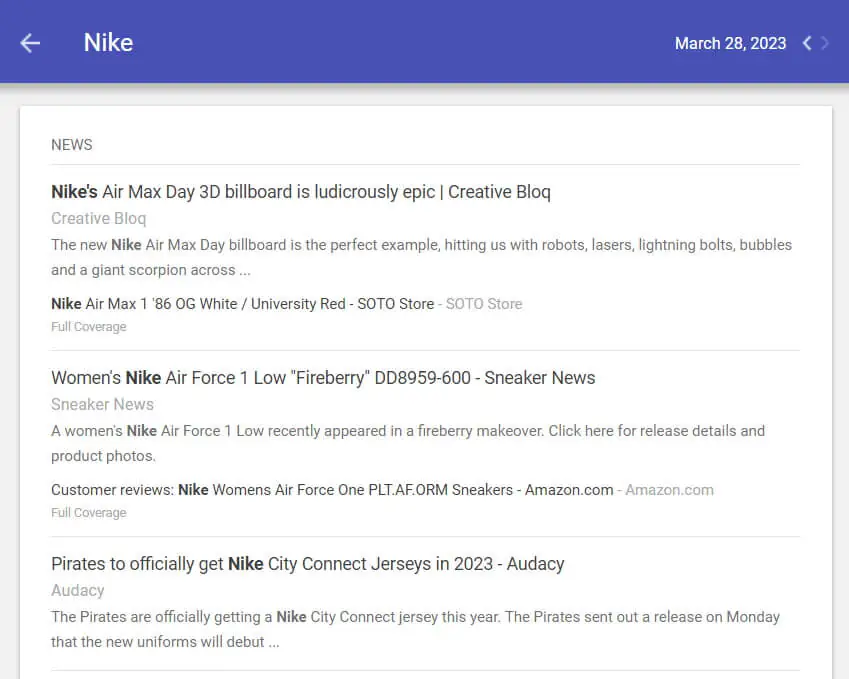Screen dimensions: 849x679
Task: Select the fireberry makeover snippet text
Action: click(408, 443)
